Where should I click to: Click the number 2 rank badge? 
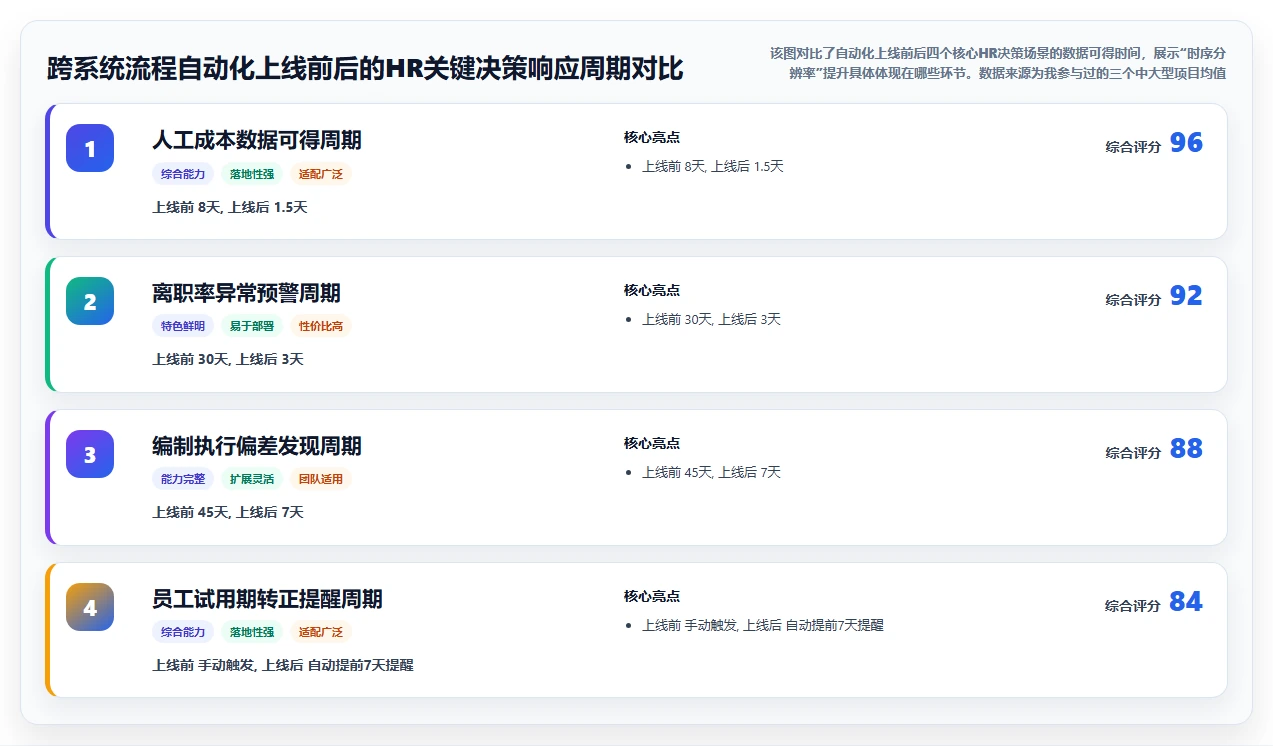pos(90,301)
